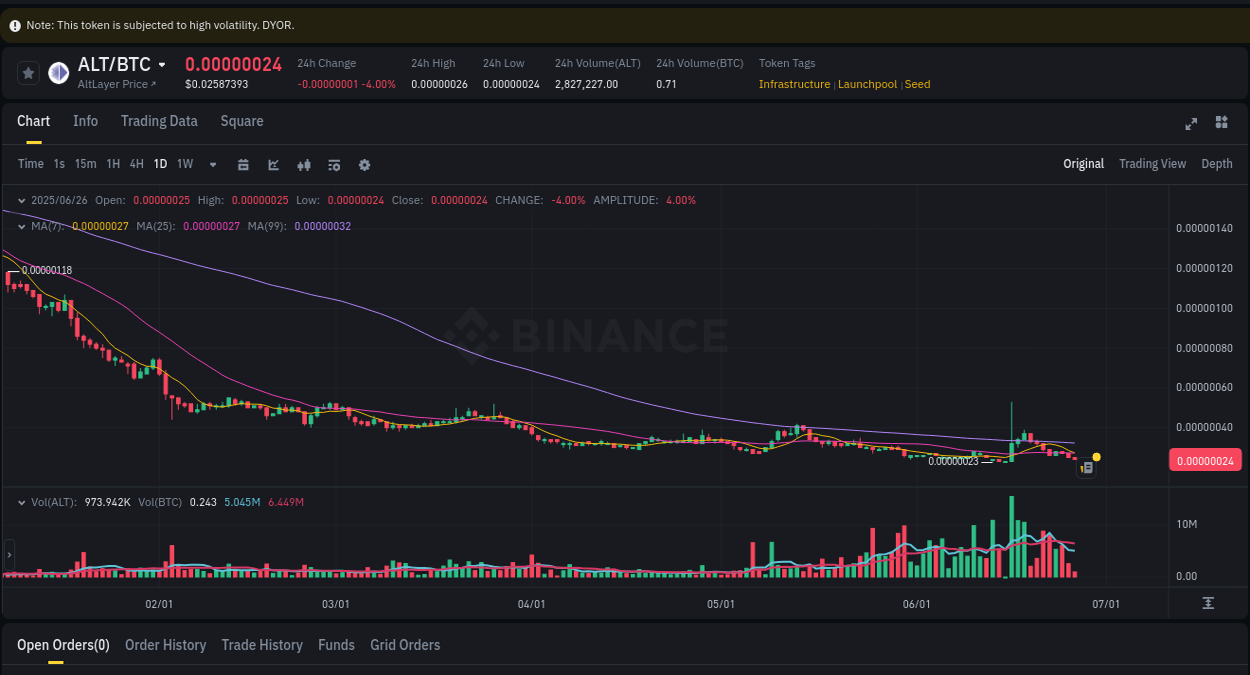Expand the chart to fullscreen
This screenshot has height=675, width=1250.
click(x=1191, y=124)
